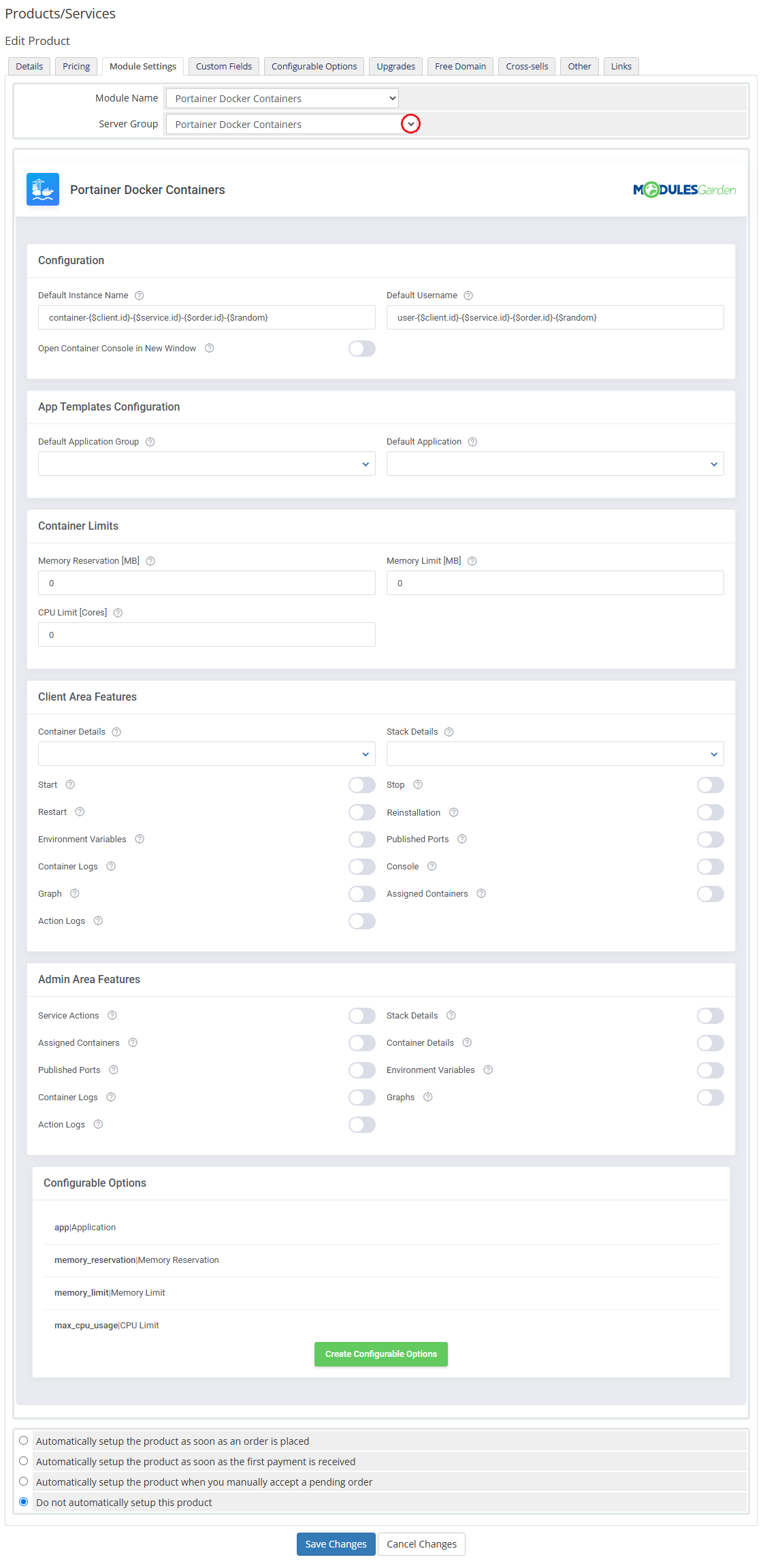763x1568 pixels.
Task: Click the ModulesGarden logo
Action: 684,189
